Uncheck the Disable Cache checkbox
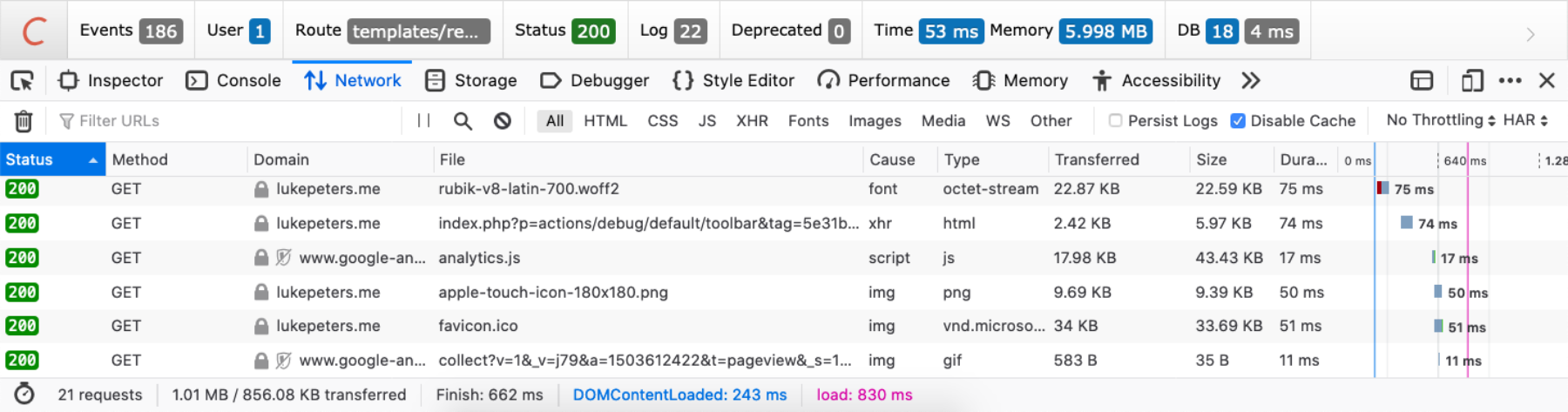Image resolution: width=1568 pixels, height=412 pixels. [1238, 121]
